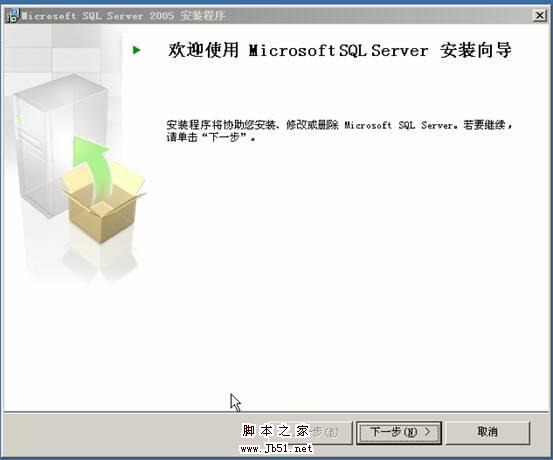553x460 pixels.
Task: Click the 若要继续 phrase in the description
Action: pyautogui.click(x=484, y=125)
